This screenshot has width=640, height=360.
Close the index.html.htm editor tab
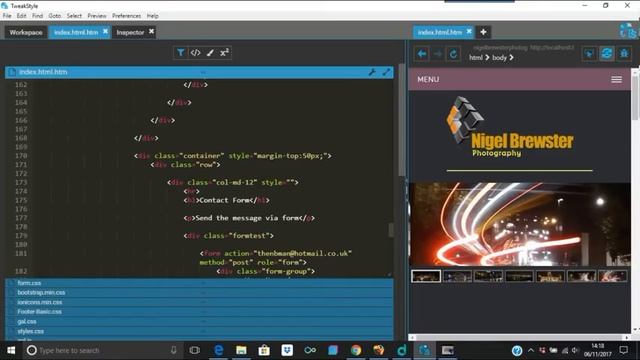pyautogui.click(x=105, y=31)
